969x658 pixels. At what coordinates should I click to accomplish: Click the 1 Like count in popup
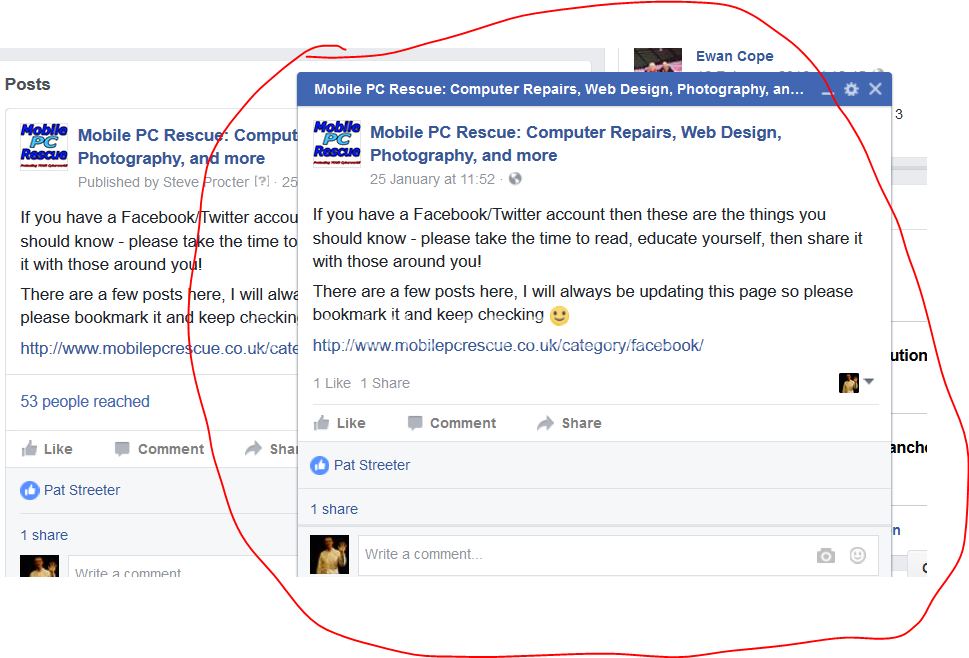(x=332, y=383)
